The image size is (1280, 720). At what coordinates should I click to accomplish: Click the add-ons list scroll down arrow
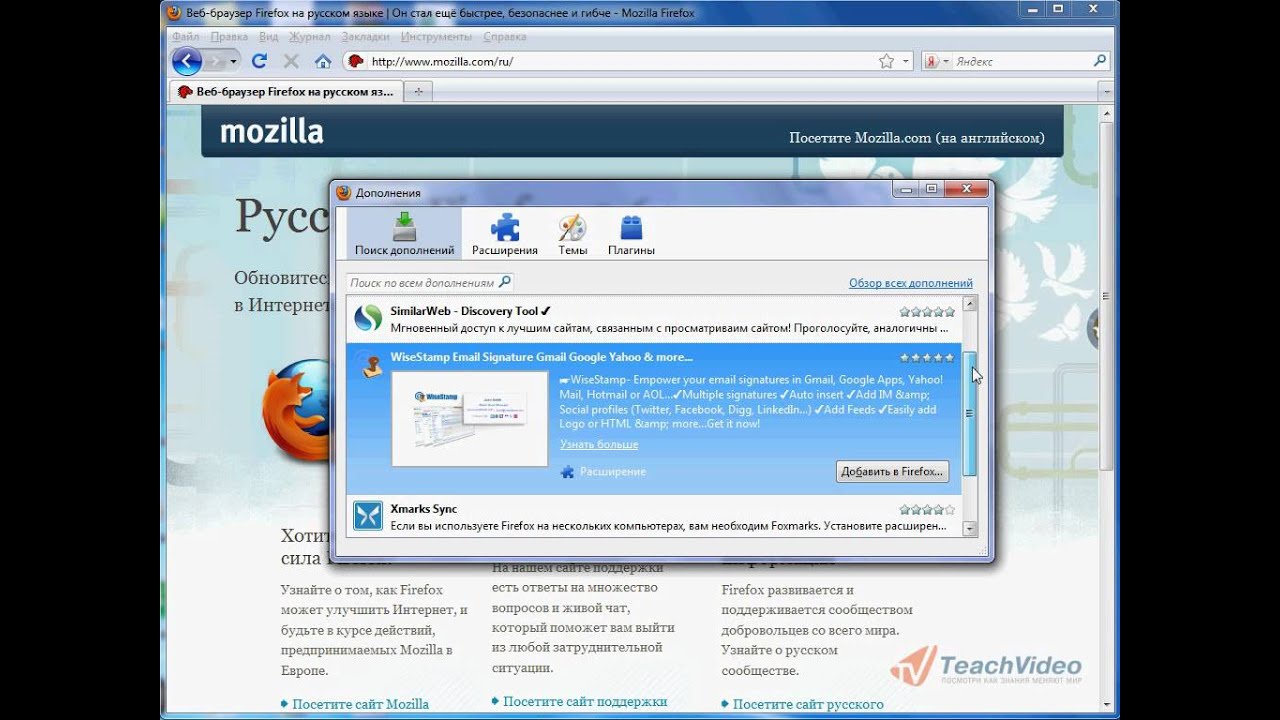969,529
